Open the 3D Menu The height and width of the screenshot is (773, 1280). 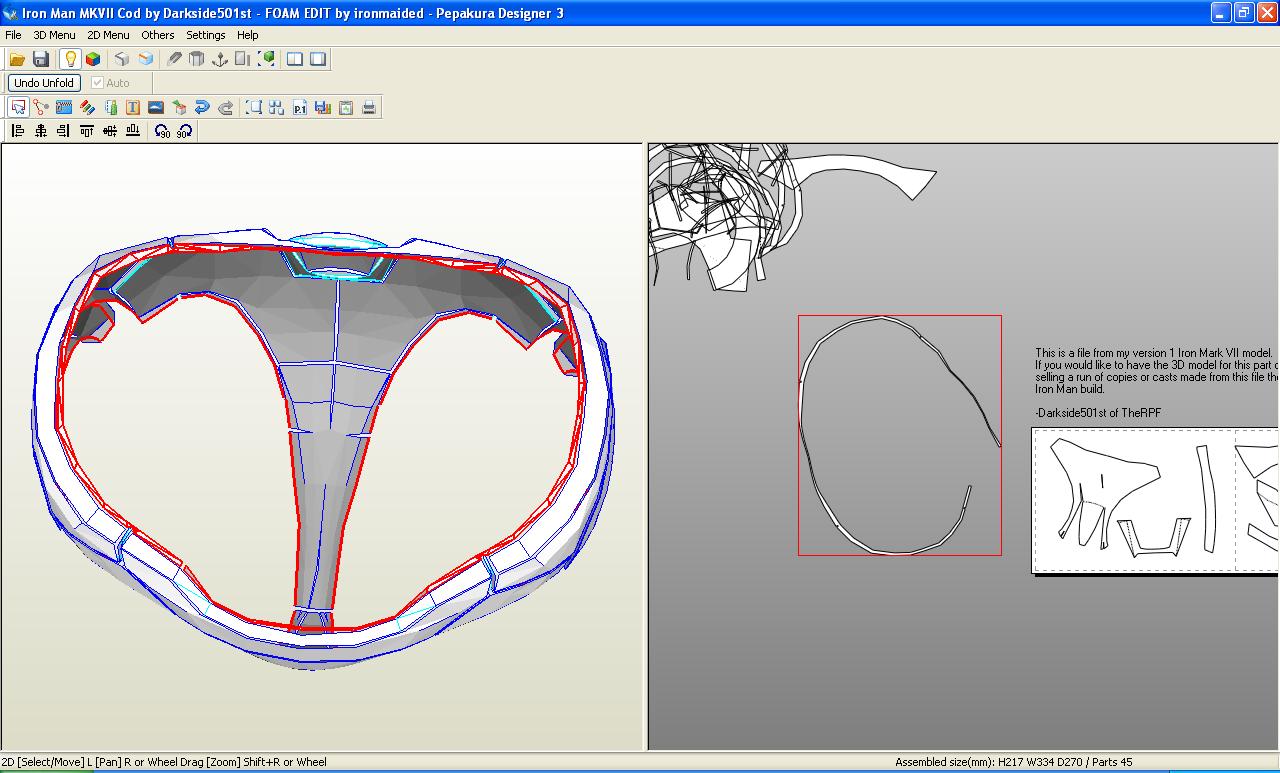click(x=54, y=35)
